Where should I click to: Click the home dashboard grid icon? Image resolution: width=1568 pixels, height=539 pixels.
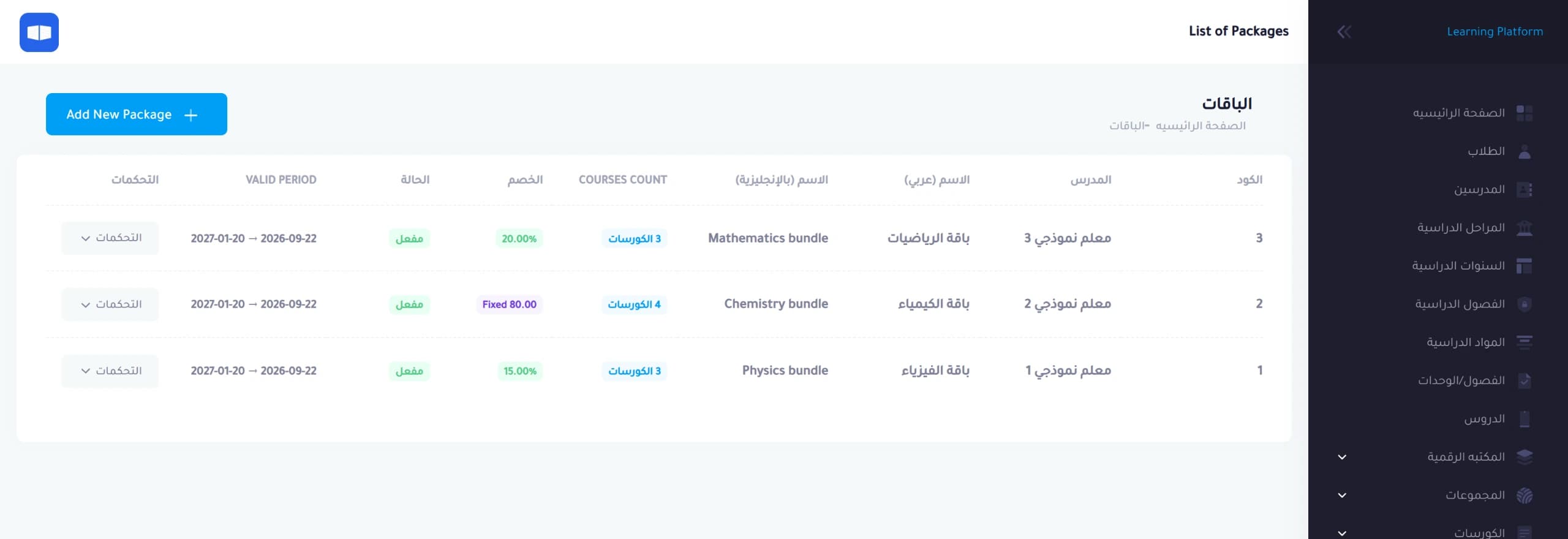pyautogui.click(x=1524, y=113)
